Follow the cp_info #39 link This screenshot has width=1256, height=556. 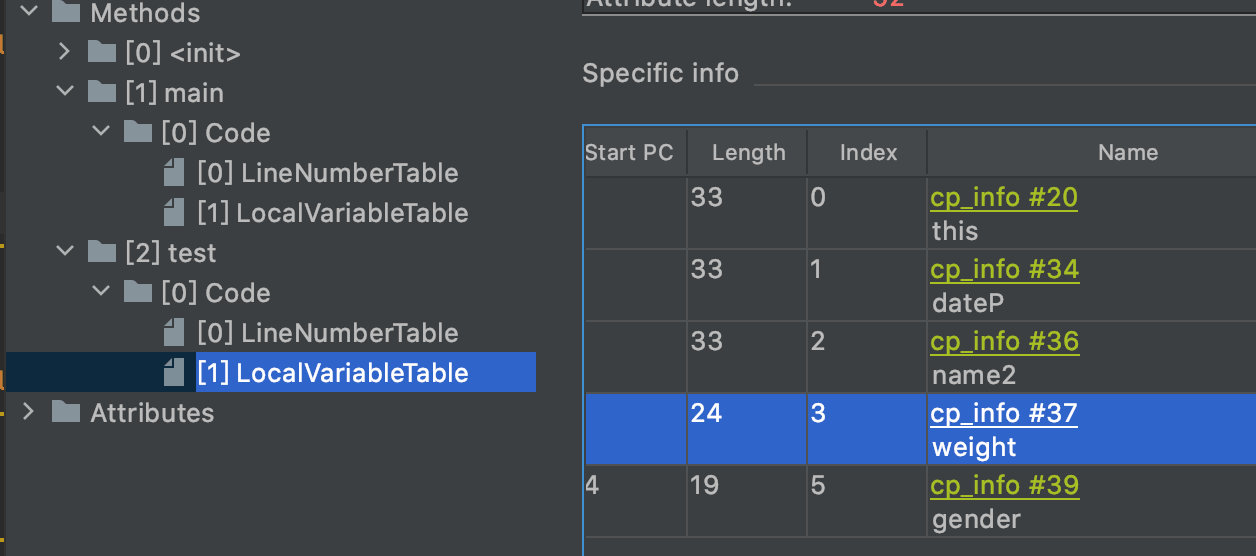pos(1004,486)
